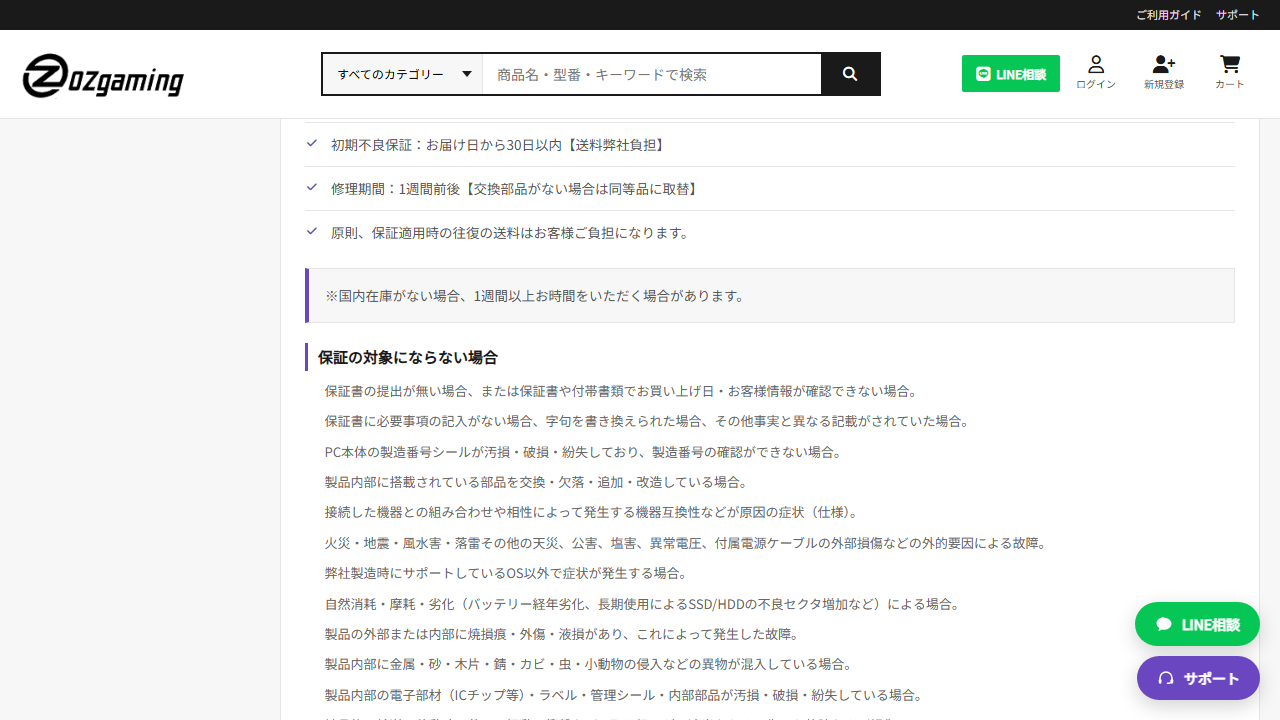Click 保証書の提出が無い場合 line
The height and width of the screenshot is (720, 1280).
pos(621,391)
